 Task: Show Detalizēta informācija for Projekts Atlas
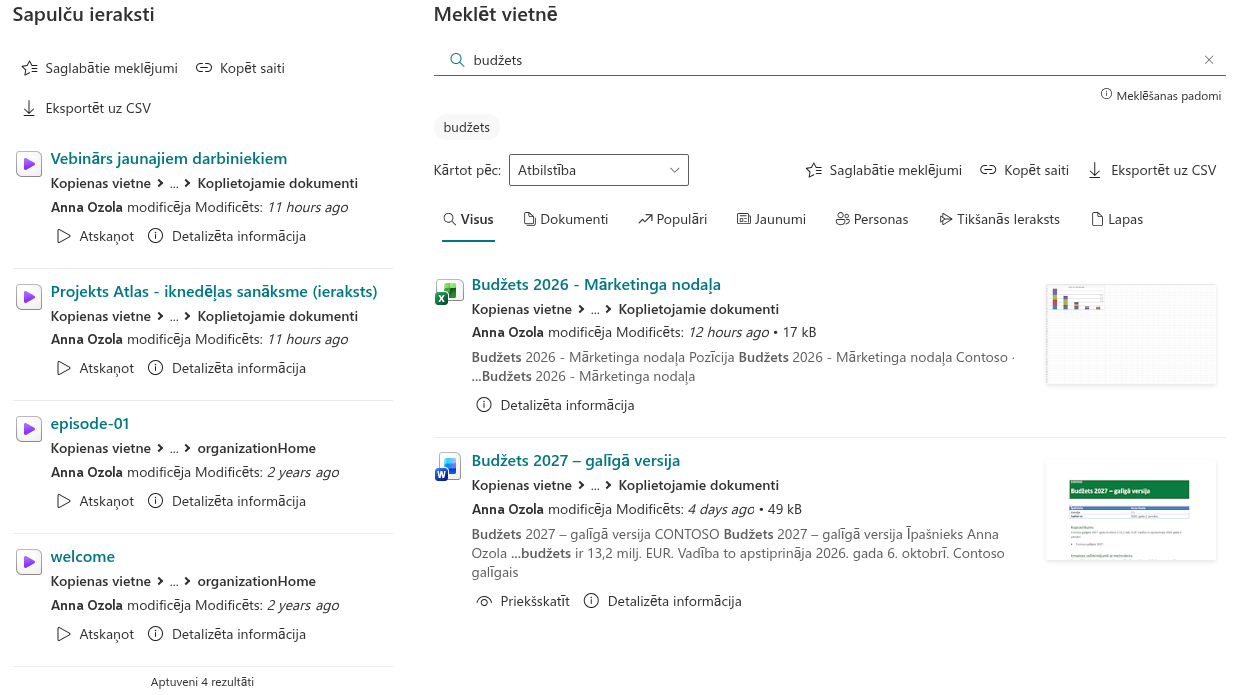point(227,368)
